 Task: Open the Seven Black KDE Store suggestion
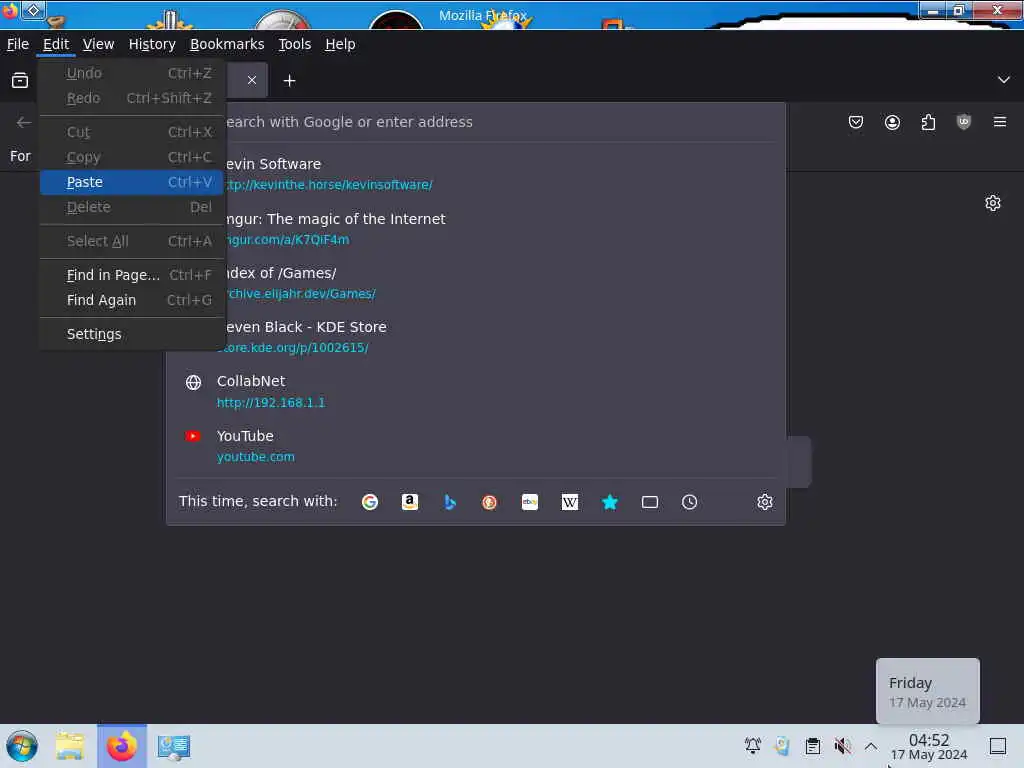coord(475,337)
